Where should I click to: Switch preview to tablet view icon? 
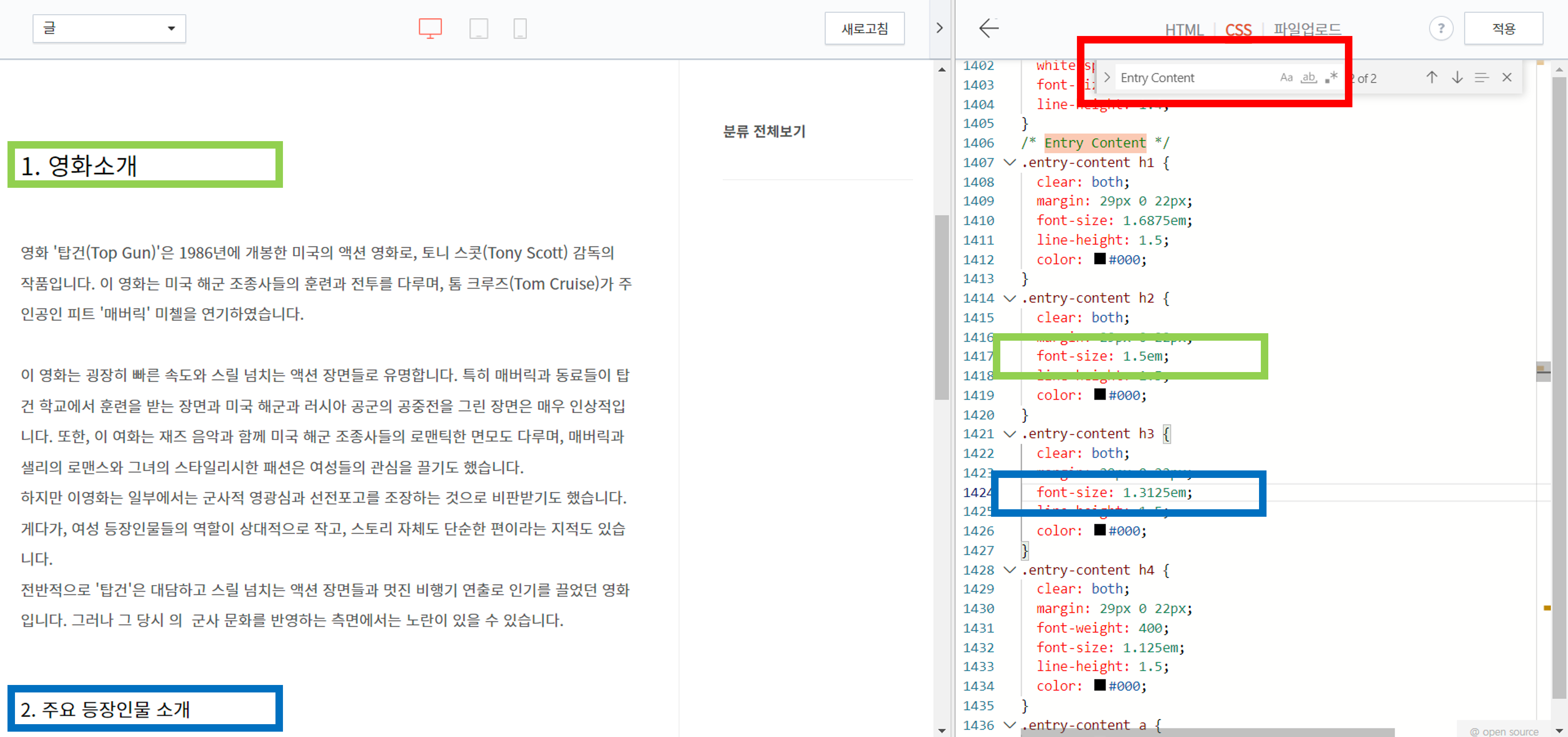pos(479,28)
